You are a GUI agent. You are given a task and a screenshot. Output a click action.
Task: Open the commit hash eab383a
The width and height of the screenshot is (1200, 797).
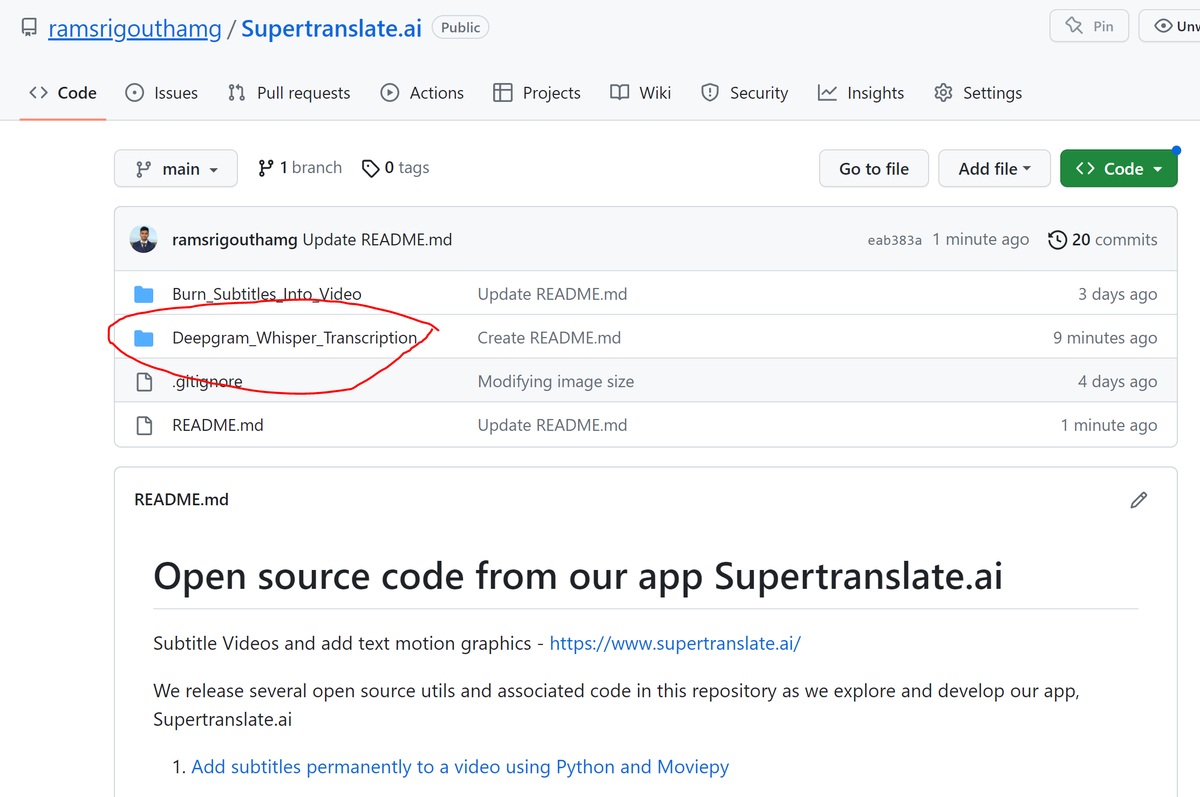click(x=895, y=240)
